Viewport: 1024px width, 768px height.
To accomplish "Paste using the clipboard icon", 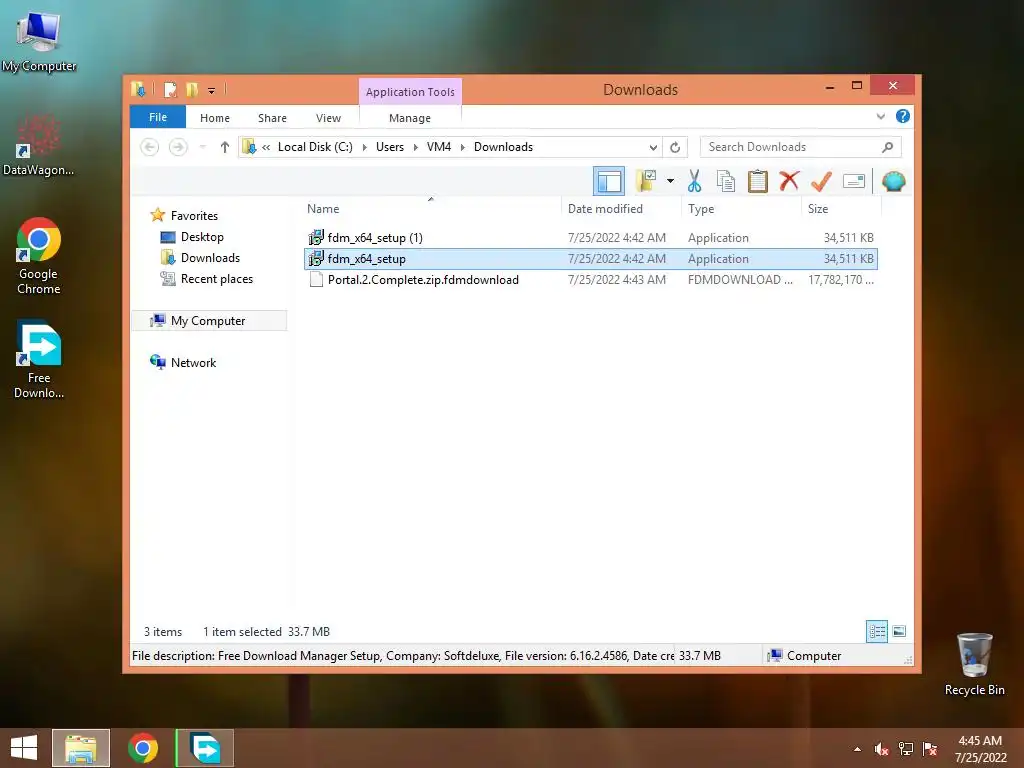I will [x=758, y=181].
